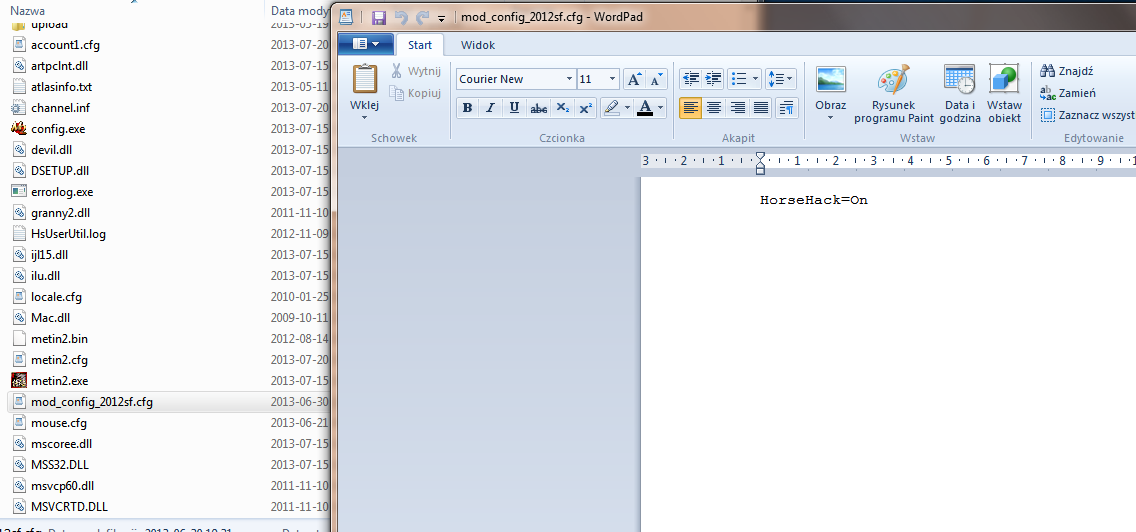Select artpclnt.dll in the Explorer file list
Viewport: 1136px width, 532px height.
click(x=59, y=66)
